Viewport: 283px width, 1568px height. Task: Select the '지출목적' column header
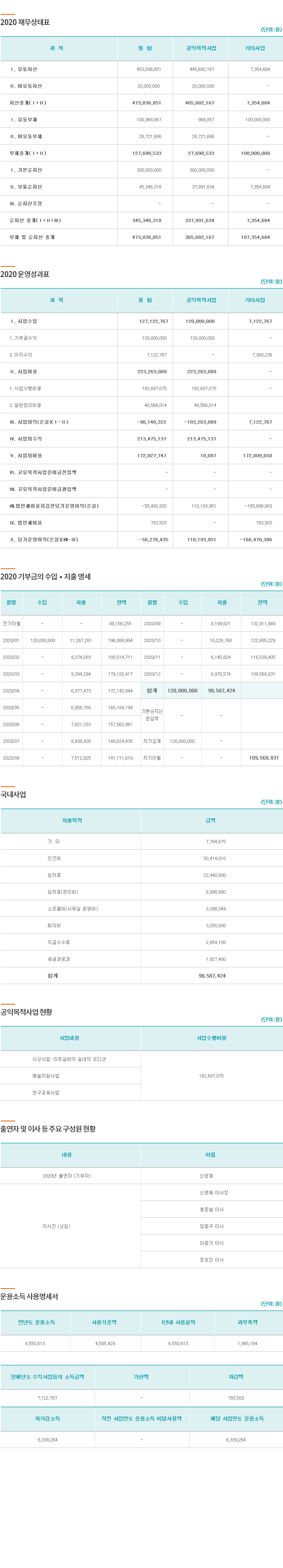(x=72, y=821)
